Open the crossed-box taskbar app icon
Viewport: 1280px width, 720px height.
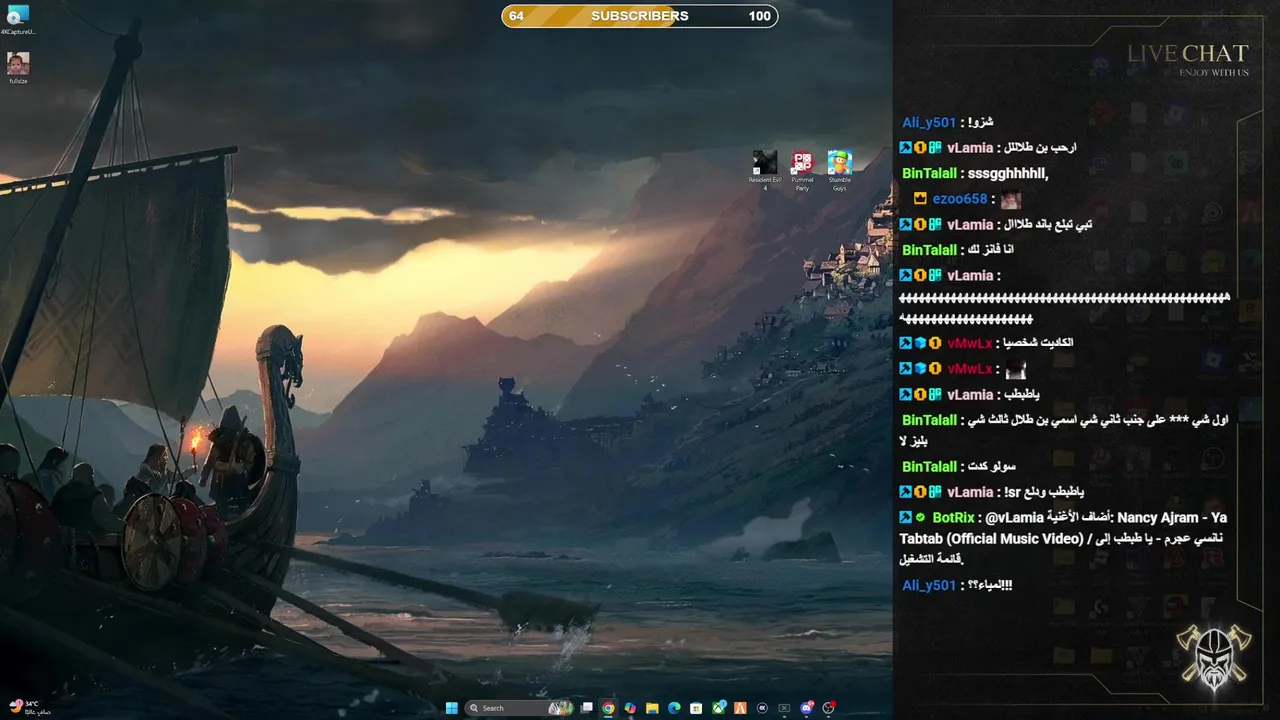(x=784, y=708)
